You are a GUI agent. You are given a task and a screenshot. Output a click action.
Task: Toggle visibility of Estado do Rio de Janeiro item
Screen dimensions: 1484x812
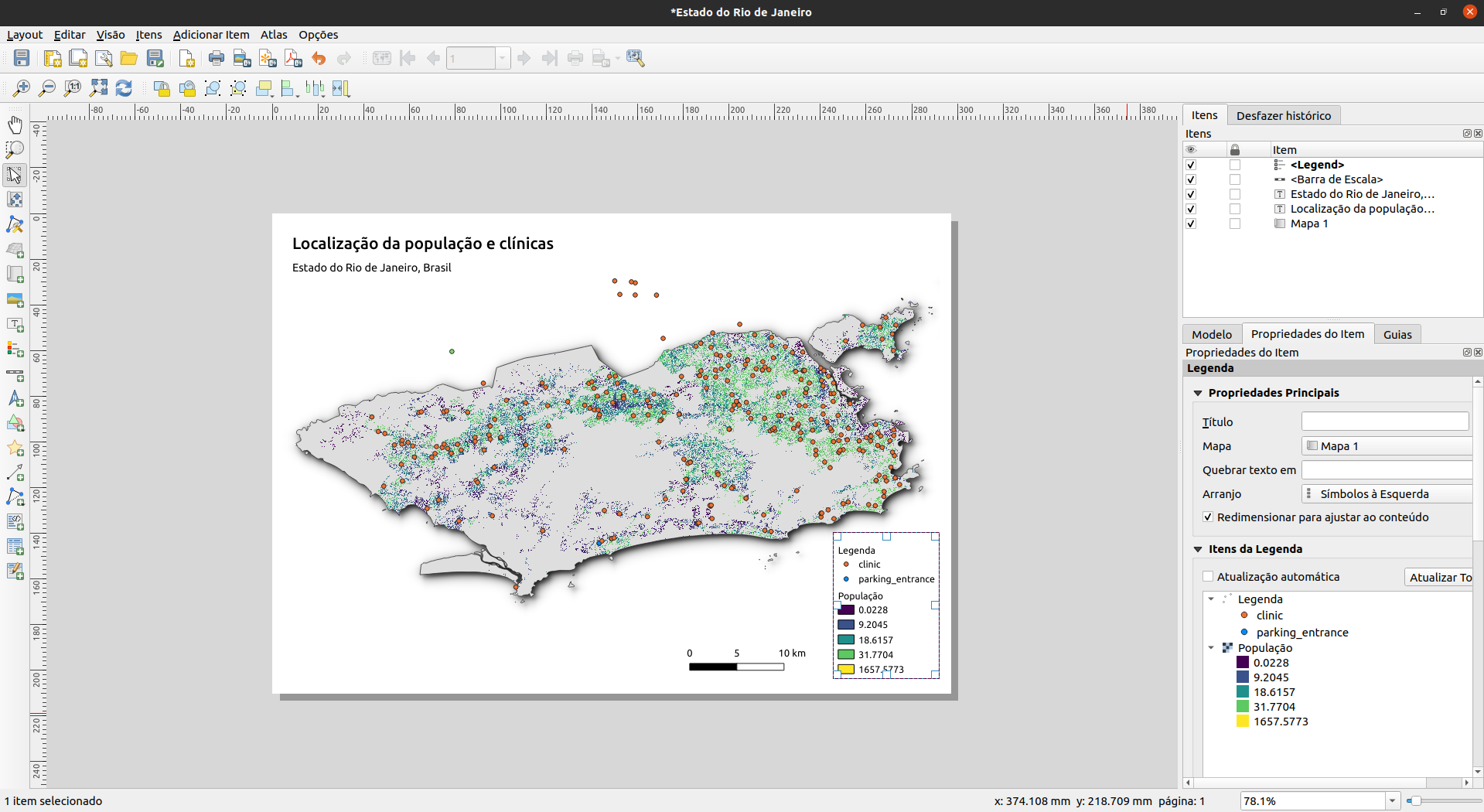coord(1191,194)
